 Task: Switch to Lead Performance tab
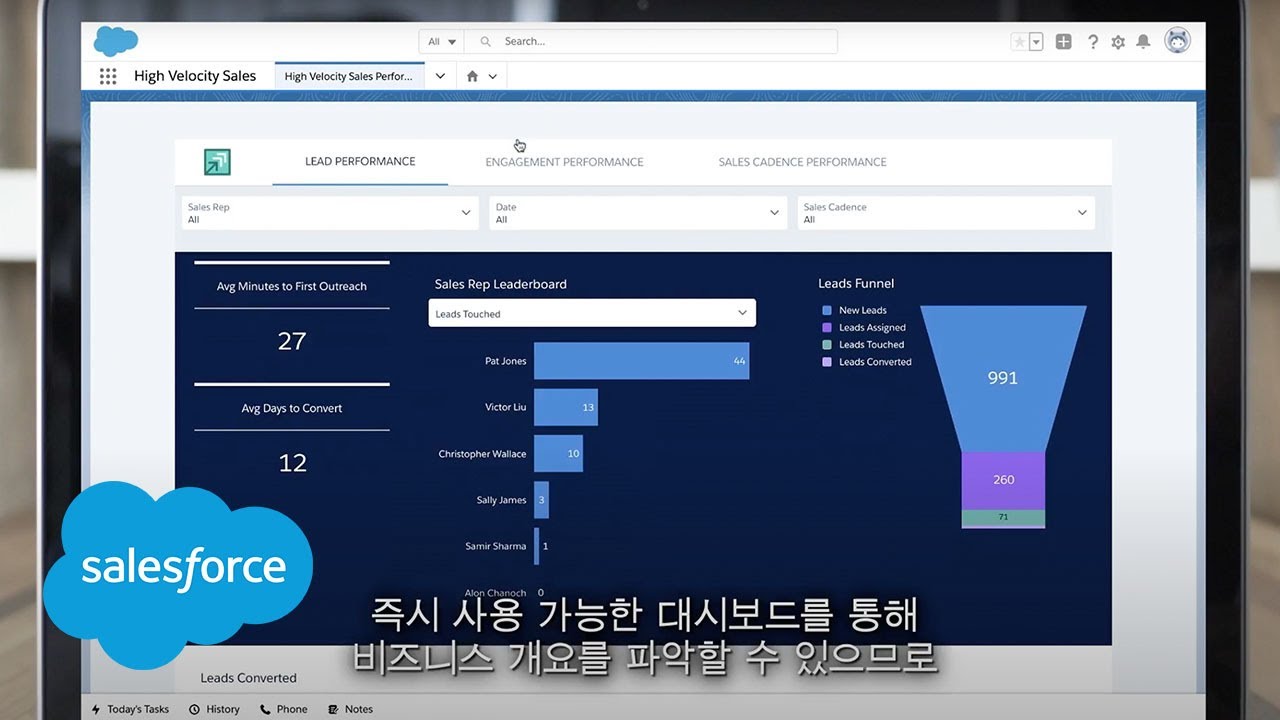[360, 161]
